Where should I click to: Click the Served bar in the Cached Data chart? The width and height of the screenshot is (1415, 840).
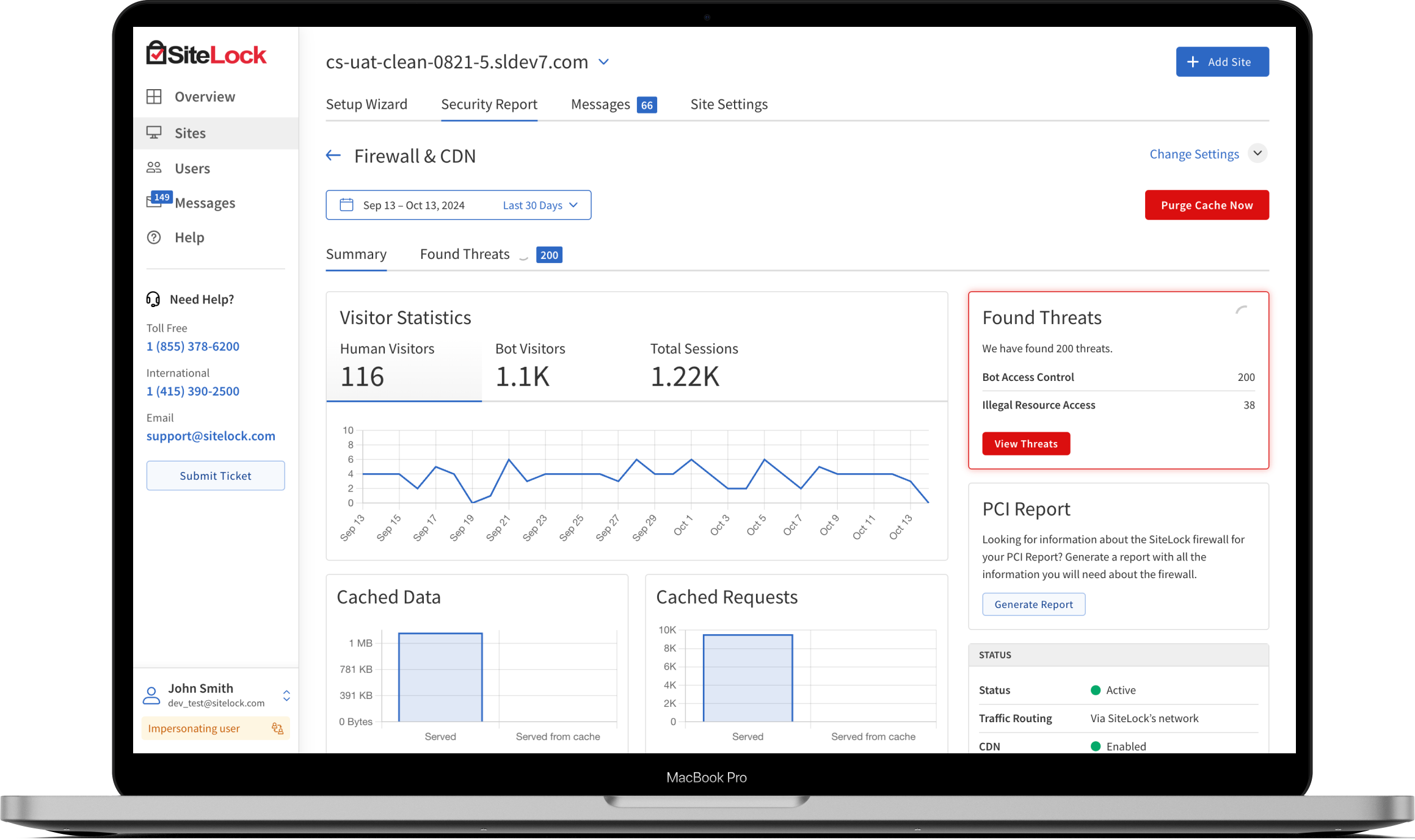440,678
